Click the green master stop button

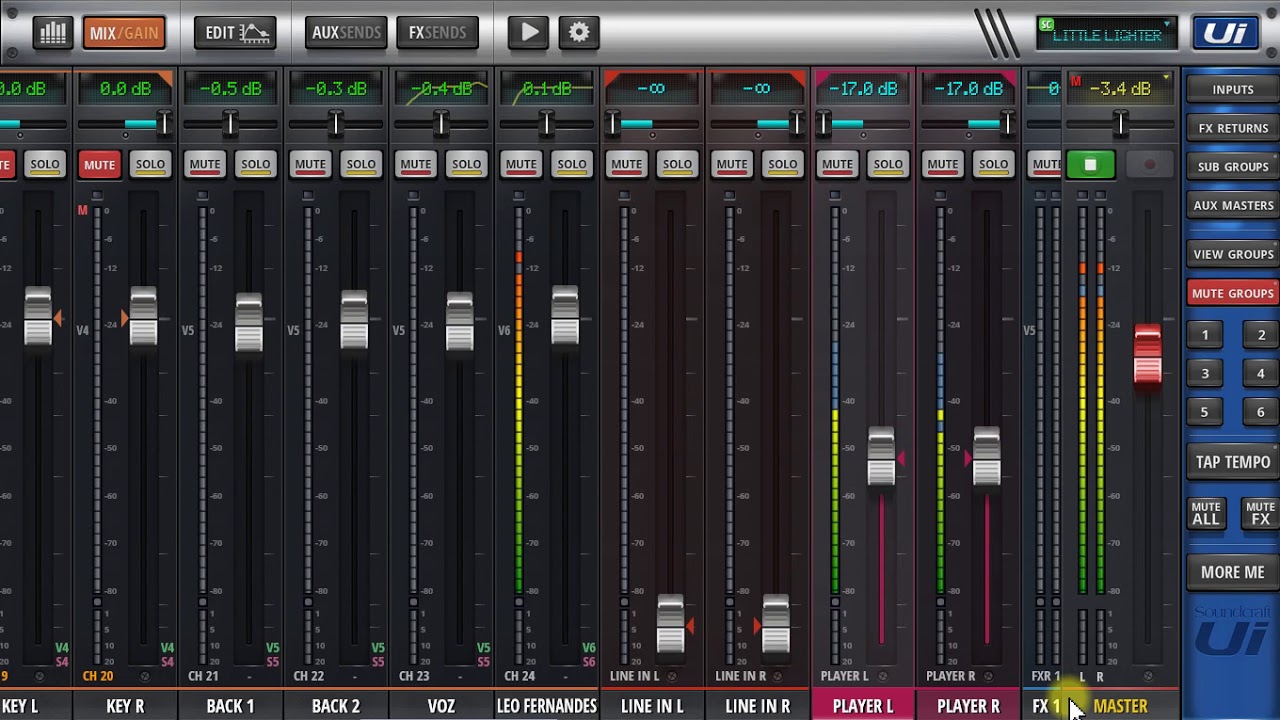[x=1091, y=165]
